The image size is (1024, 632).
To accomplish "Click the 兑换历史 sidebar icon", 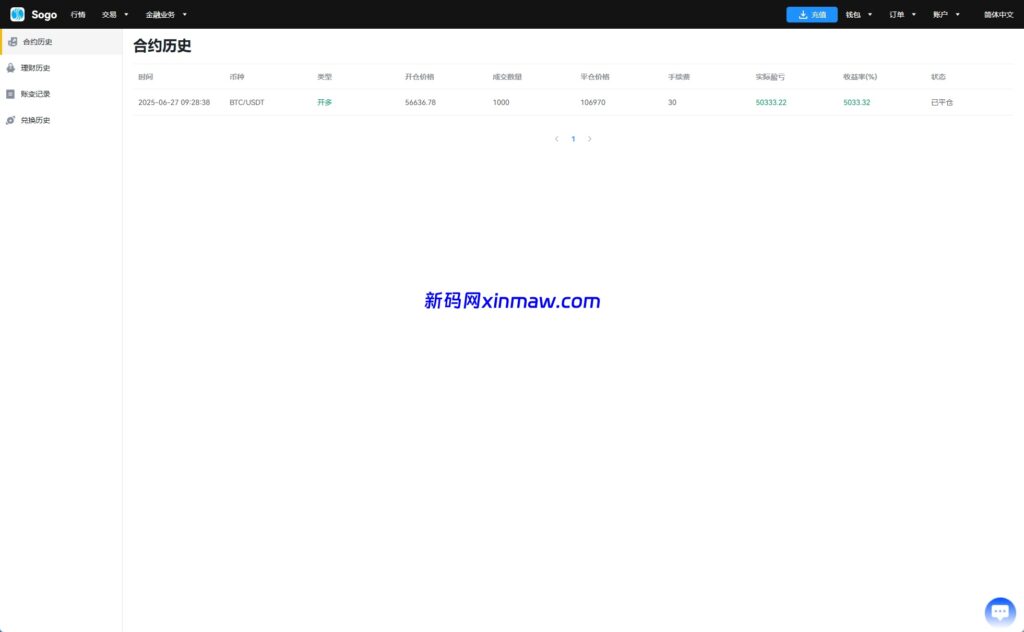I will [x=11, y=120].
